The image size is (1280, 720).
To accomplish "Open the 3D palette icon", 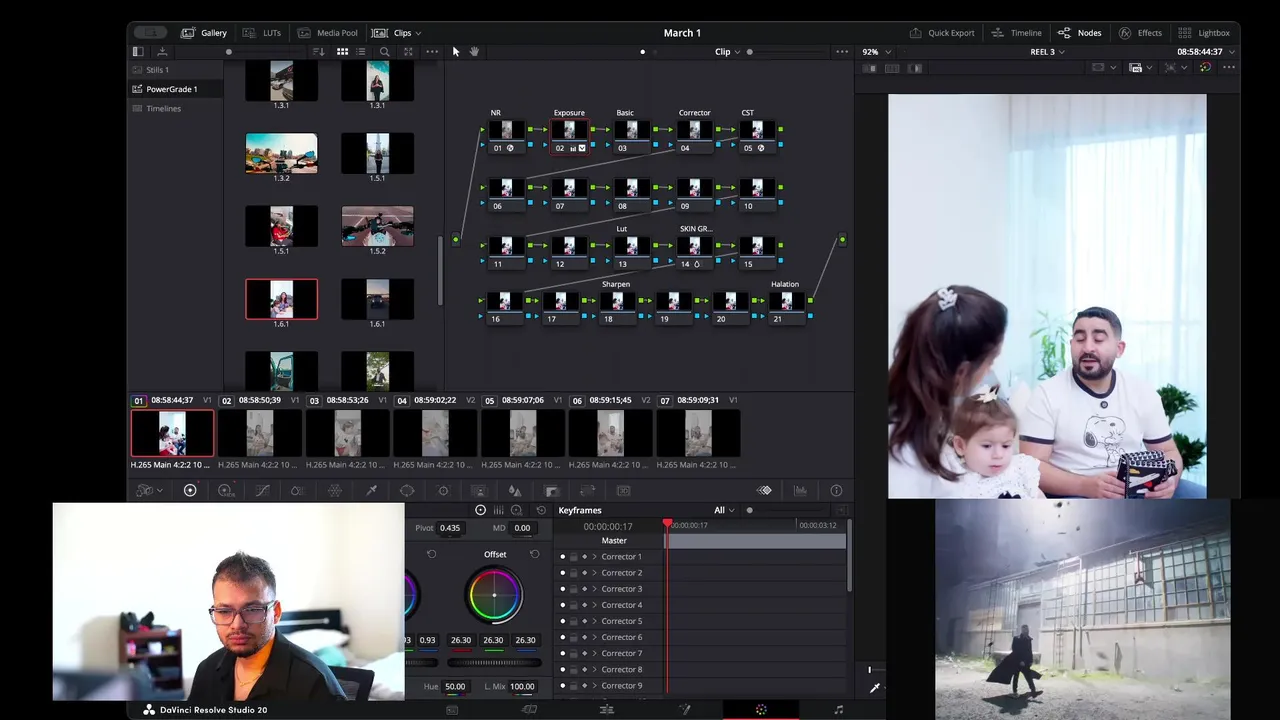I will pyautogui.click(x=623, y=490).
